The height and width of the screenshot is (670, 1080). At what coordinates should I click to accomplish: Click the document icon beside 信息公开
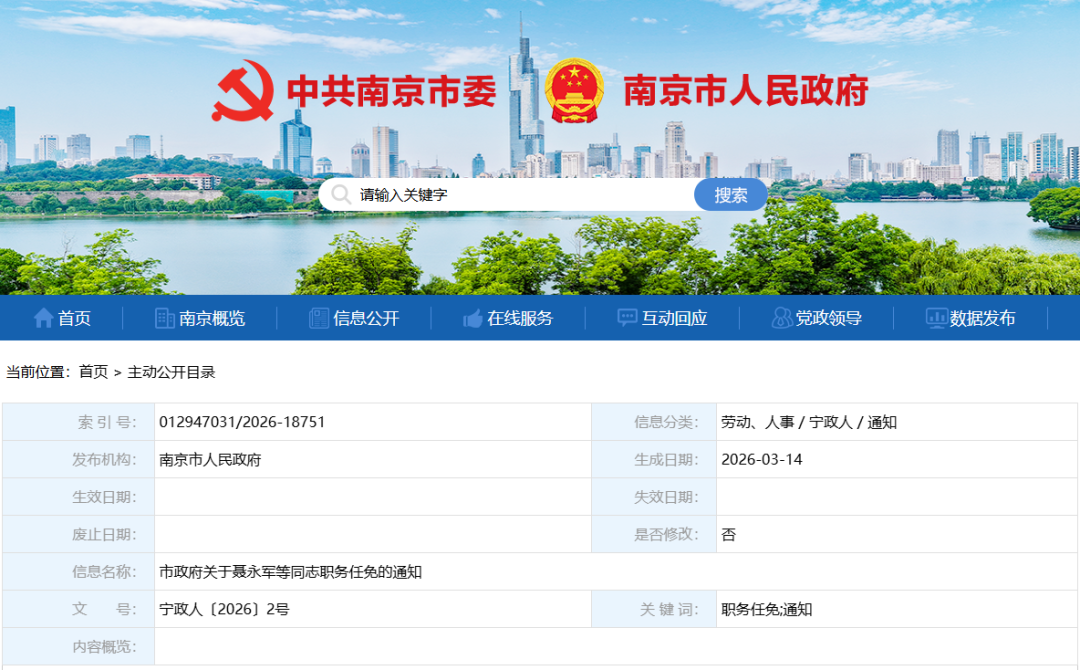coord(319,318)
